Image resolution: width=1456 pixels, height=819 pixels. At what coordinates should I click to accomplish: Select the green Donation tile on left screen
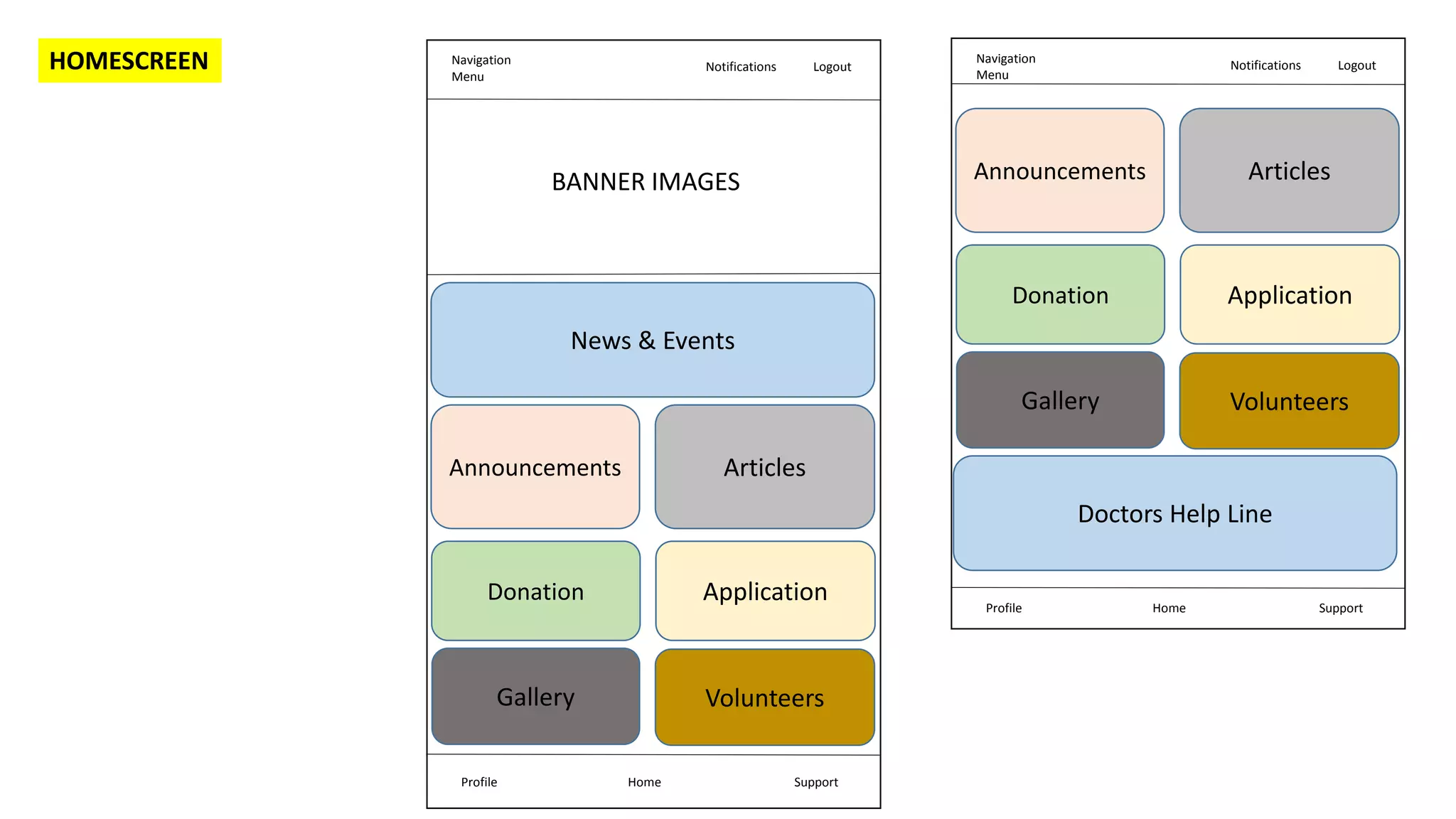tap(535, 591)
